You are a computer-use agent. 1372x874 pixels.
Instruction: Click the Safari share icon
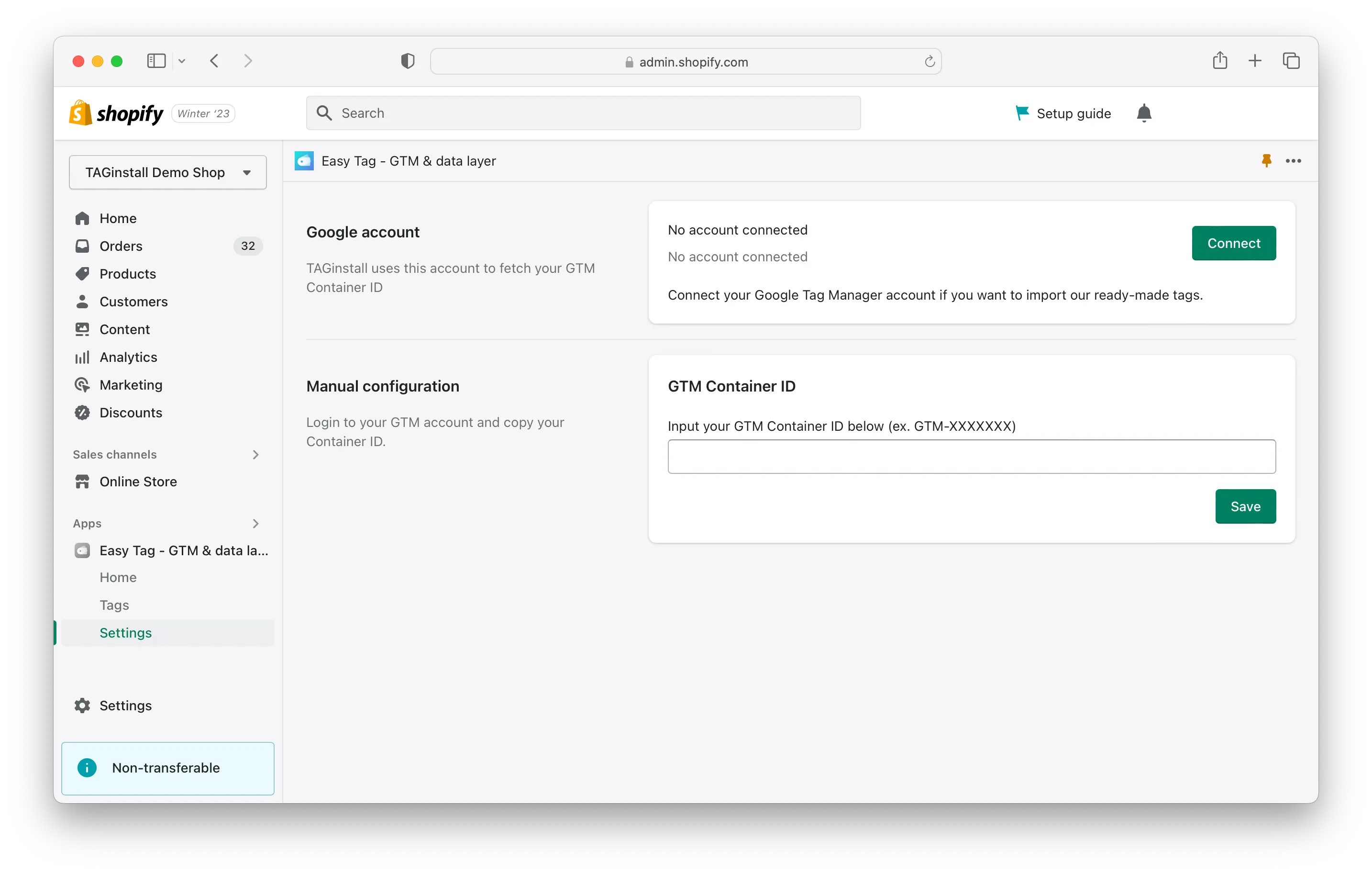(x=1219, y=60)
